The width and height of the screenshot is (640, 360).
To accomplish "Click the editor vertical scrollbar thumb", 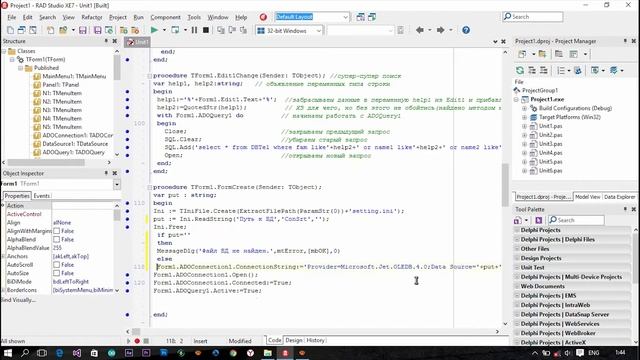I will [505, 184].
